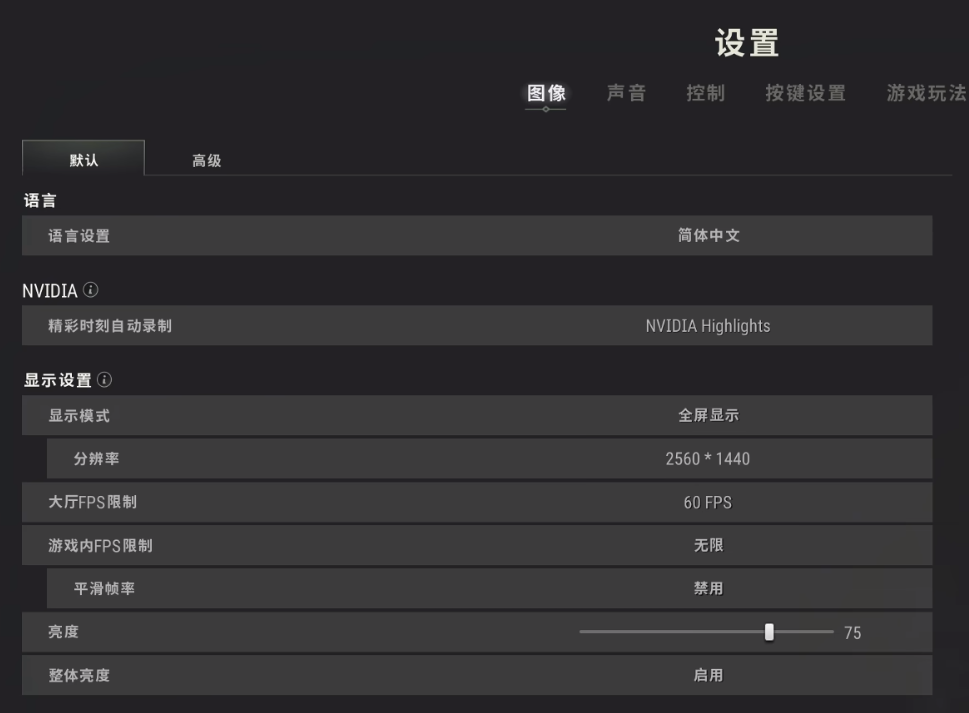Image resolution: width=969 pixels, height=713 pixels.
Task: Open the 显示模式 dropdown showing 全屏显示
Action: (708, 416)
